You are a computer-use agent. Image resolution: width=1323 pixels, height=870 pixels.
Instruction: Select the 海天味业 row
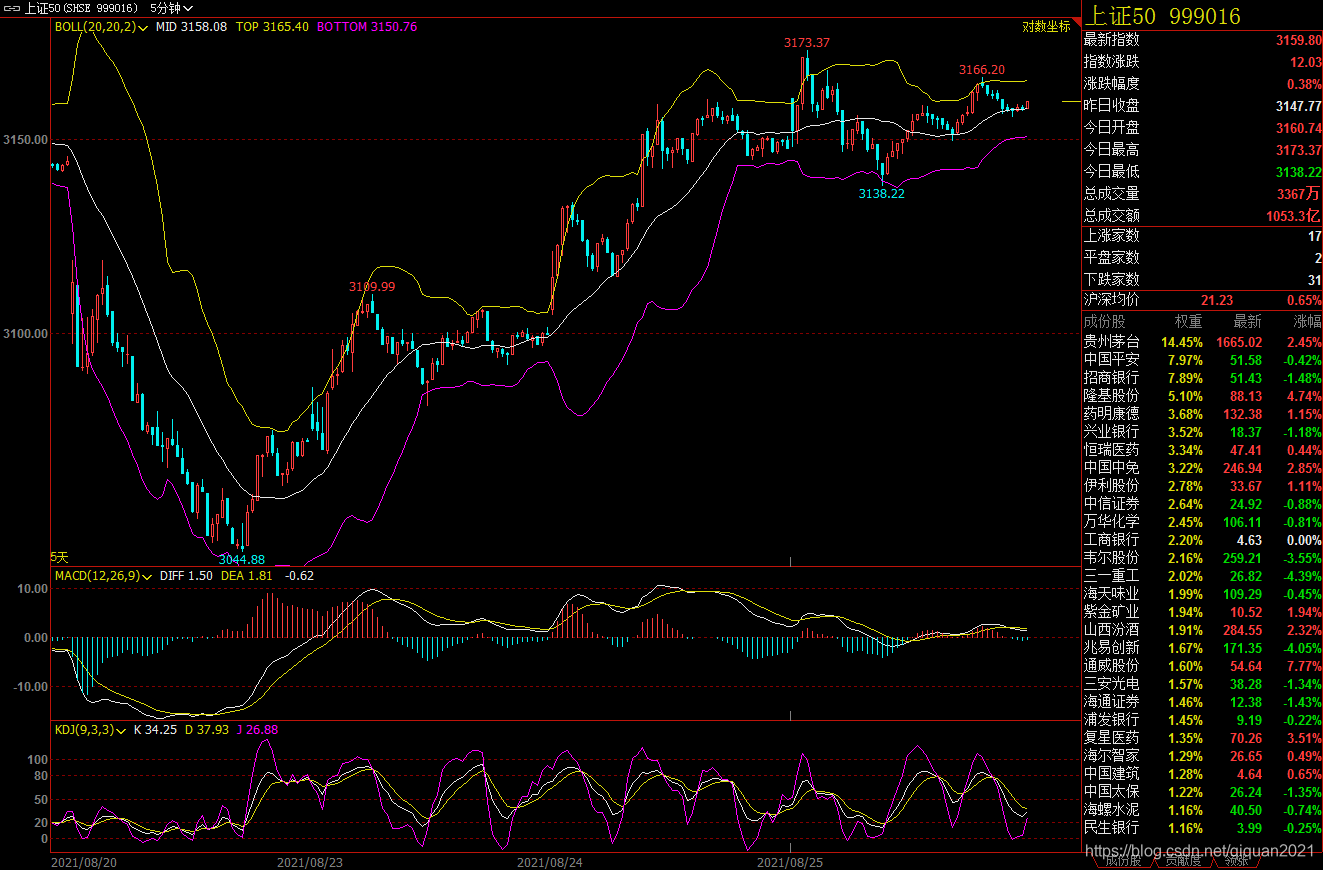tap(1203, 594)
